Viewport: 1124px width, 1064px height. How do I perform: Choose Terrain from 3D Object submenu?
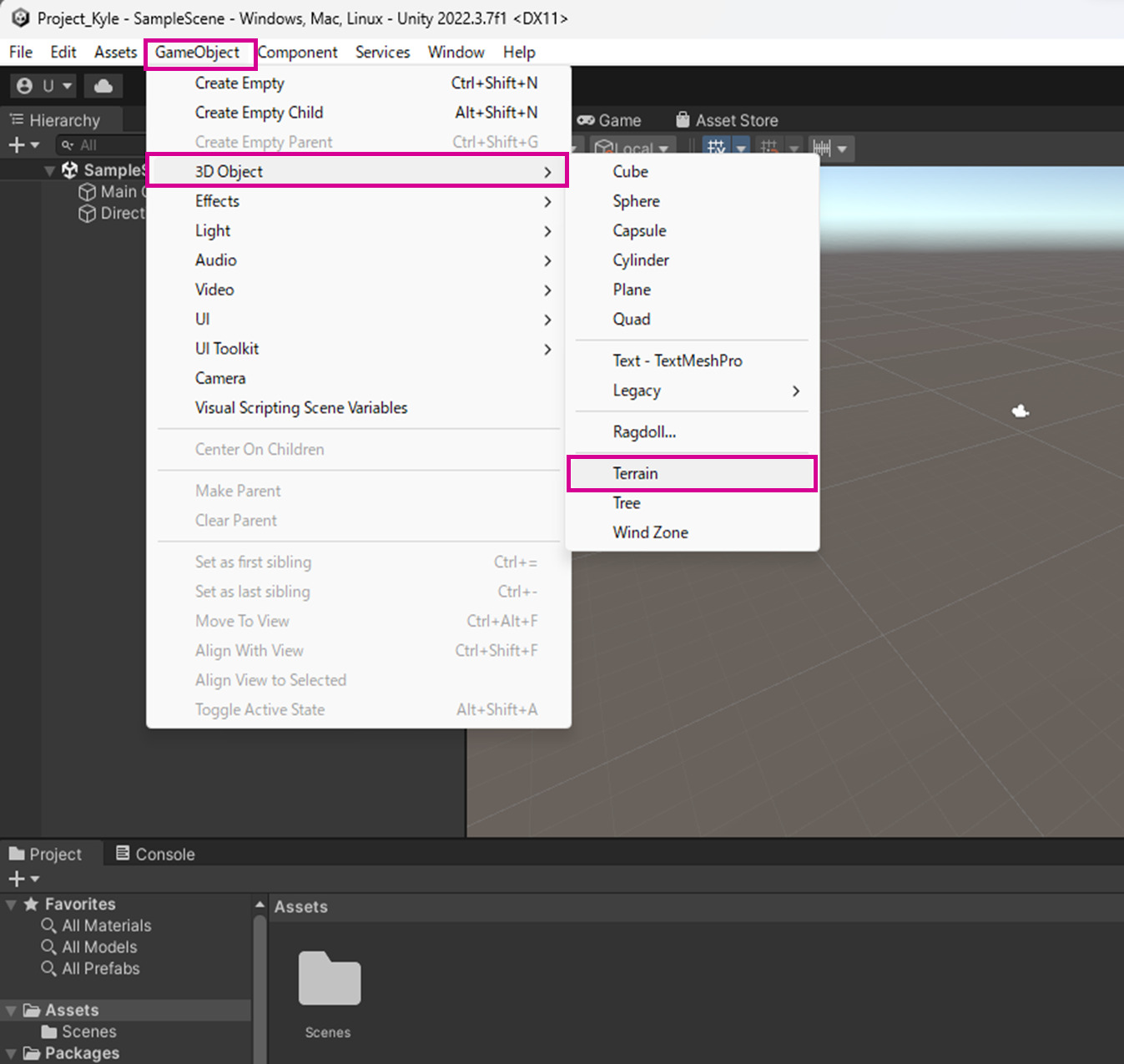pyautogui.click(x=635, y=473)
